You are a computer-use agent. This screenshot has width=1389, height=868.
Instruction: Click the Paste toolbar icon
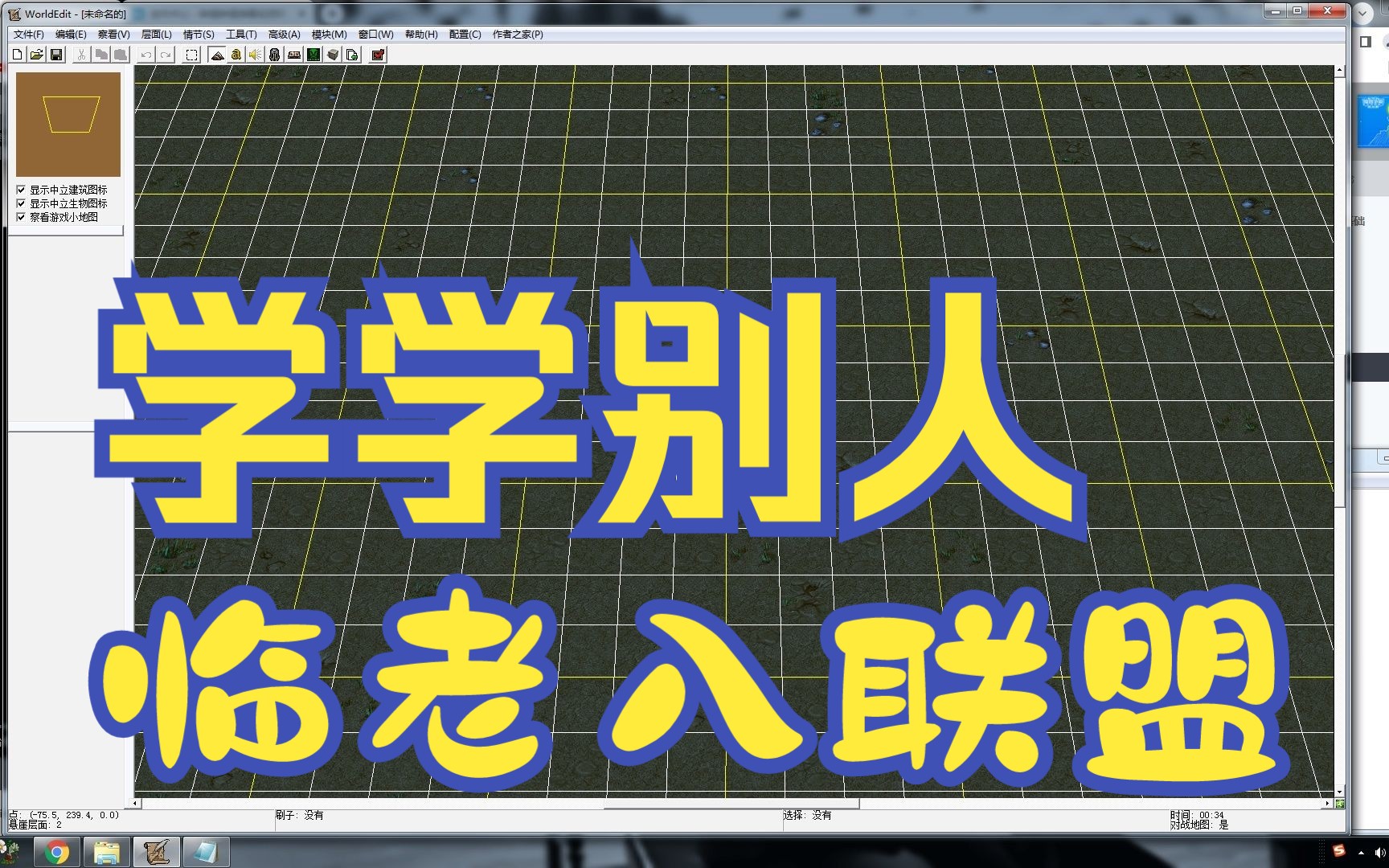pyautogui.click(x=120, y=55)
